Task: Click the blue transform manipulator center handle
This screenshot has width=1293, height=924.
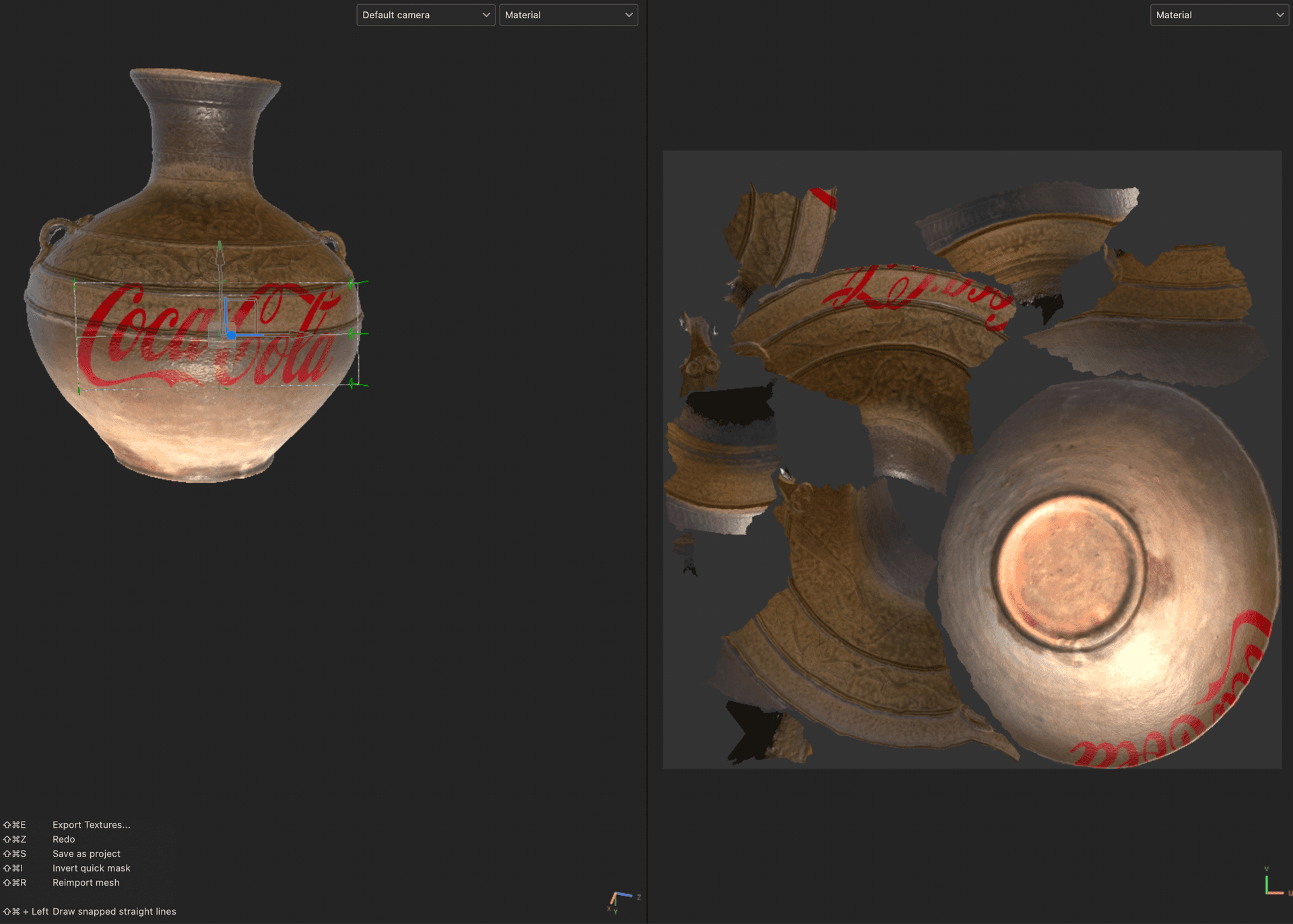Action: (x=231, y=335)
